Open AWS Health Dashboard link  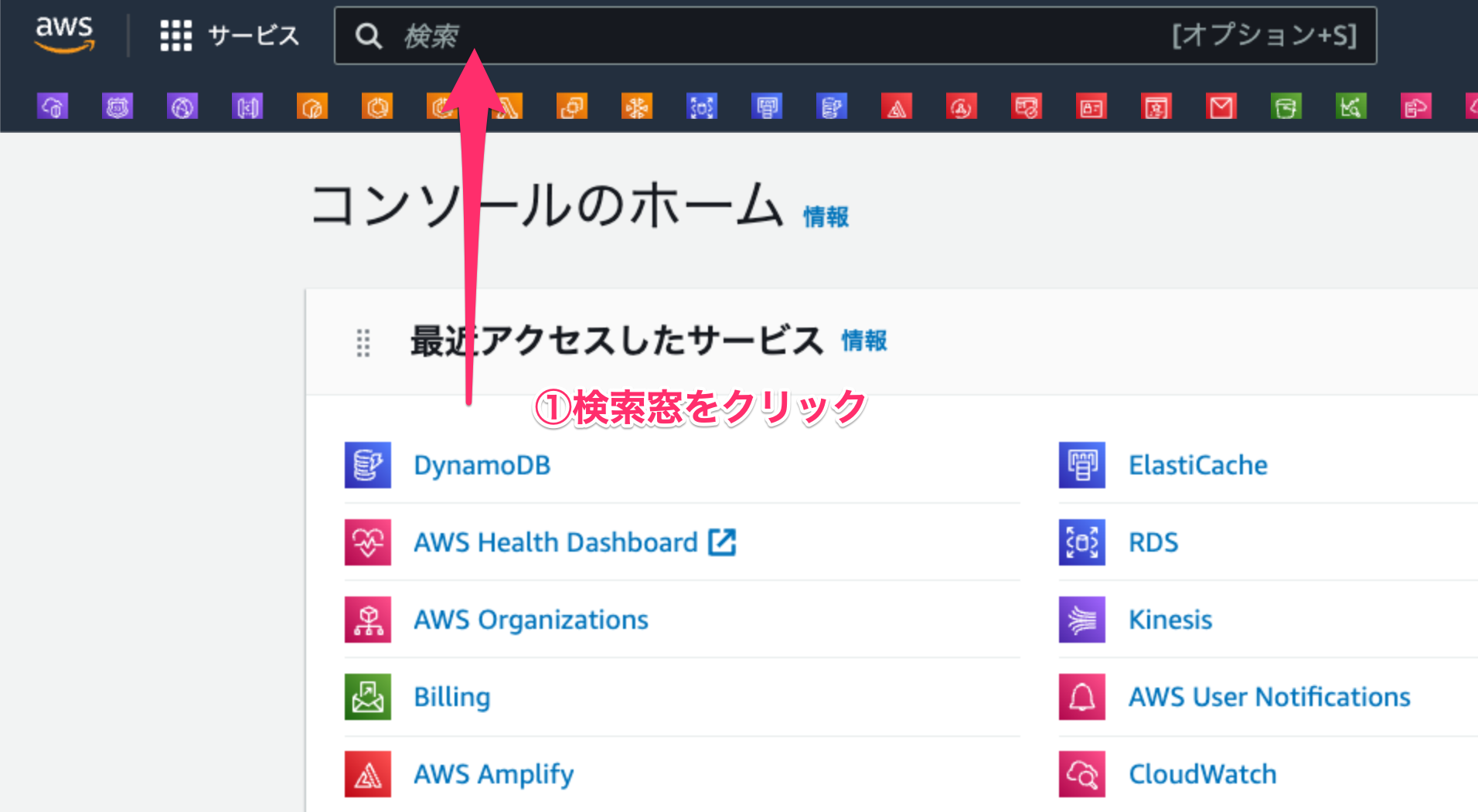(x=556, y=542)
